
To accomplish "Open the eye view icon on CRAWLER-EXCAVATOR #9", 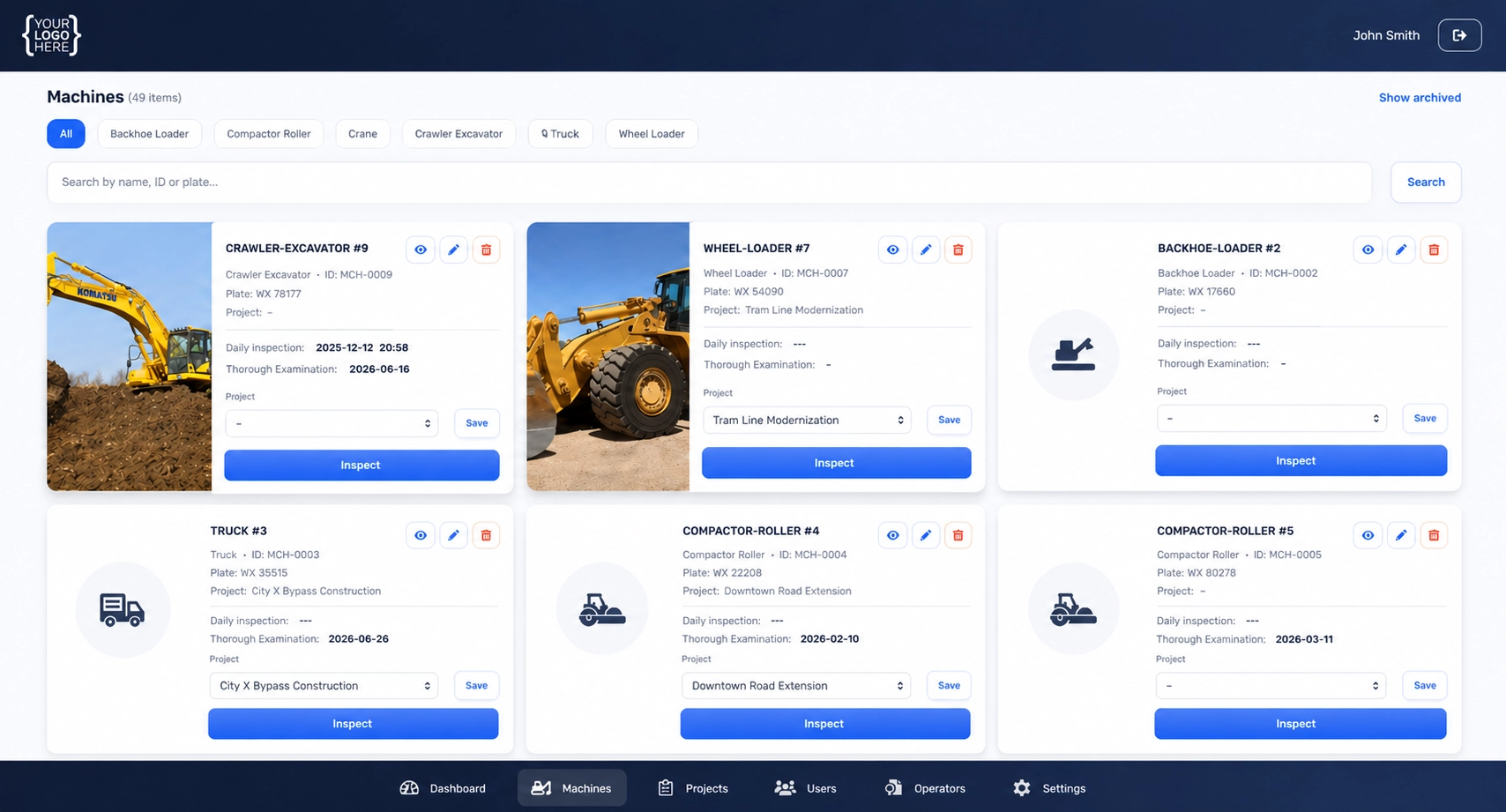I will (421, 250).
